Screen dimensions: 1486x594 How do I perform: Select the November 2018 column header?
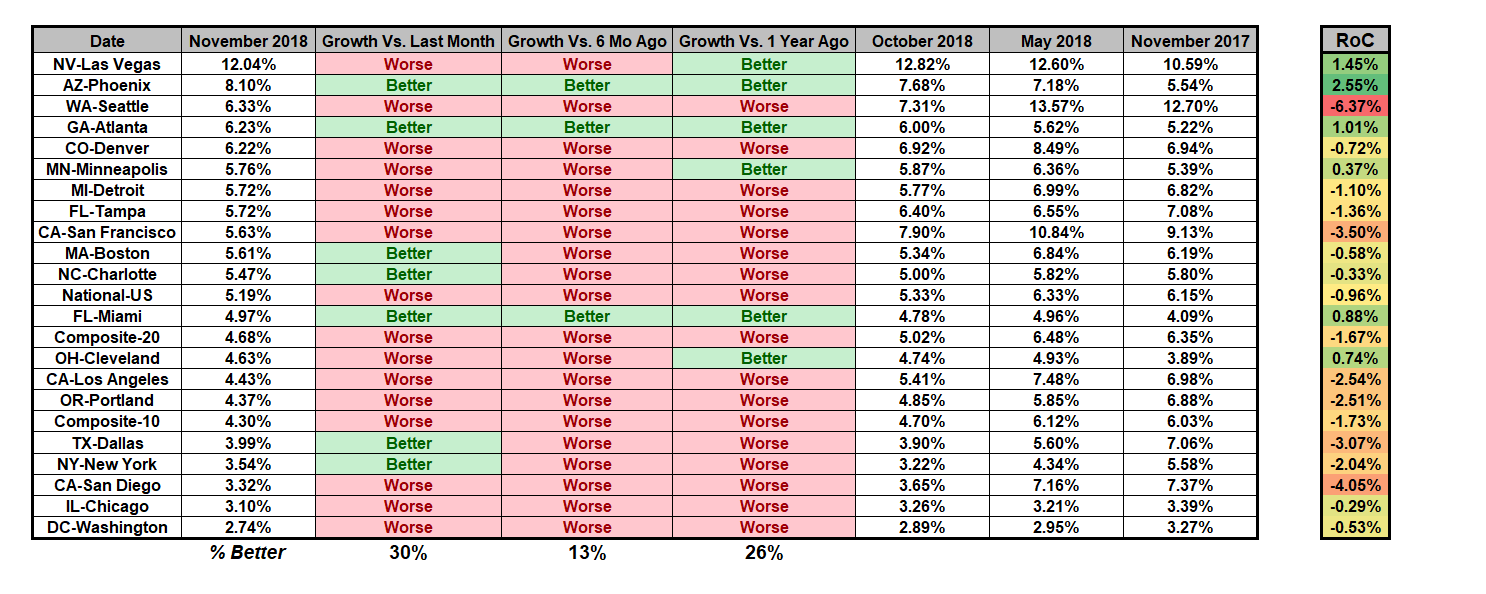[x=248, y=41]
